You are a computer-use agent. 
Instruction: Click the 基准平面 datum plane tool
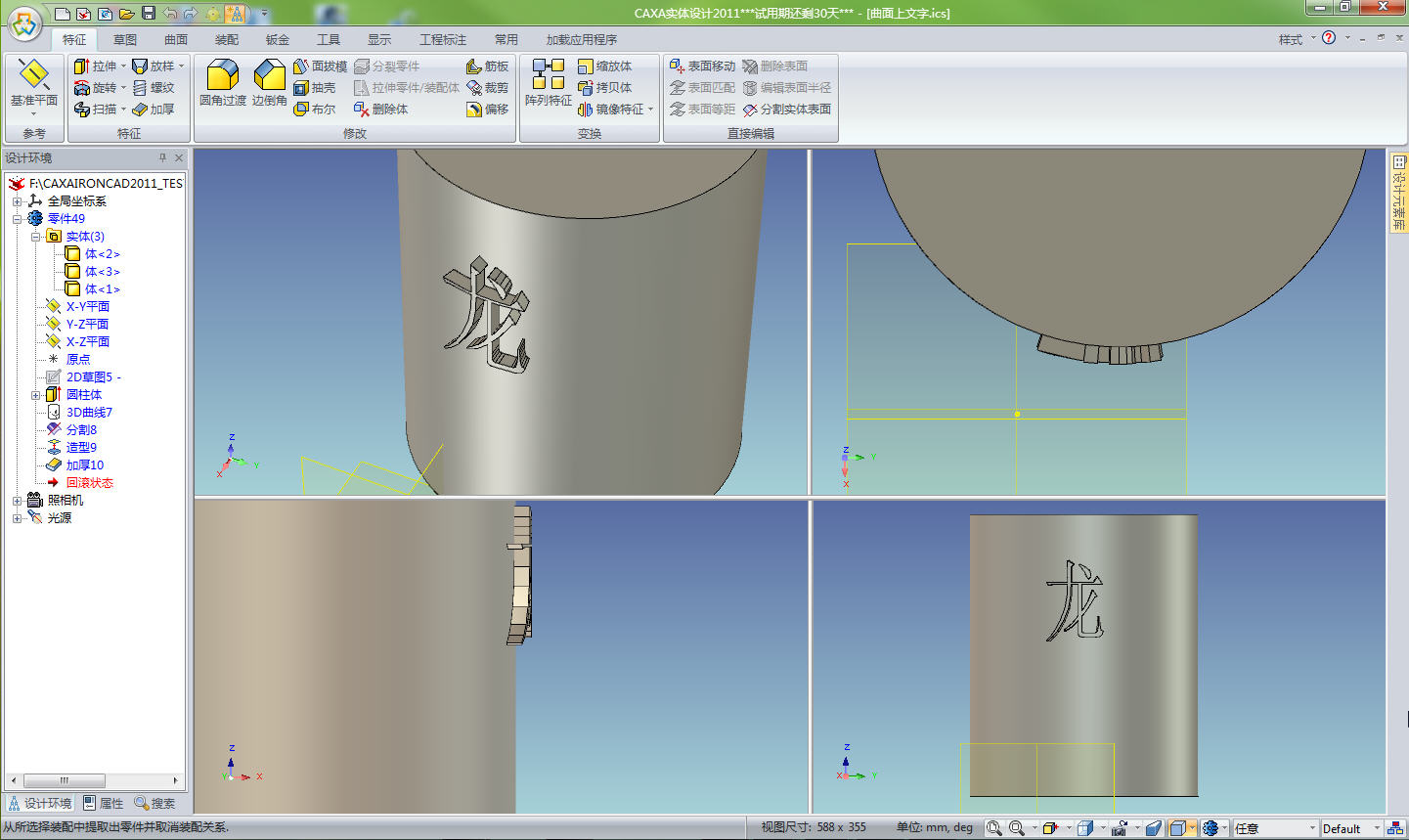[x=34, y=84]
